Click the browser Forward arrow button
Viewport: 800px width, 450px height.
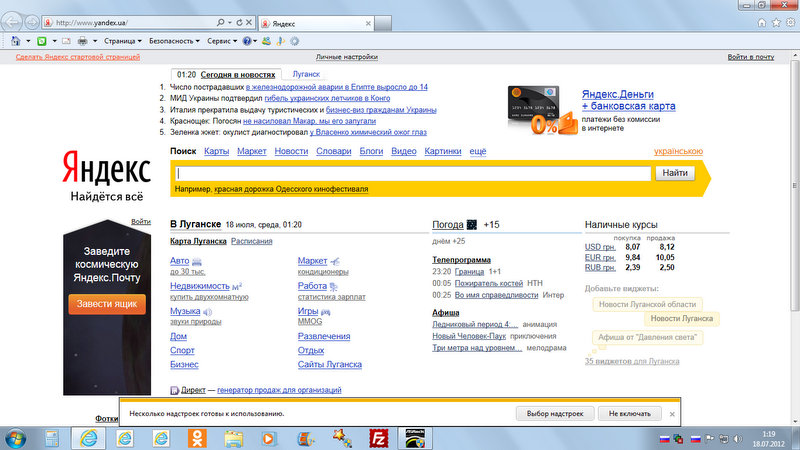point(32,22)
